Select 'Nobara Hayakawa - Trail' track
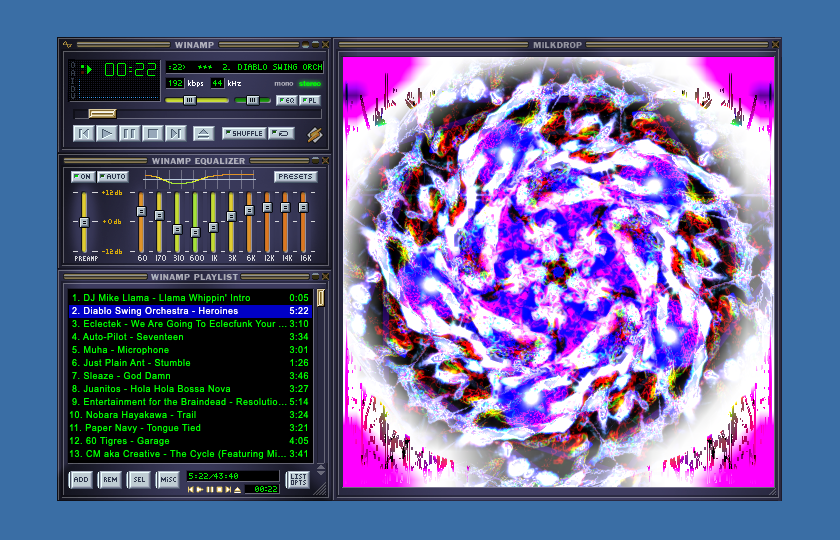The height and width of the screenshot is (540, 840). 190,415
